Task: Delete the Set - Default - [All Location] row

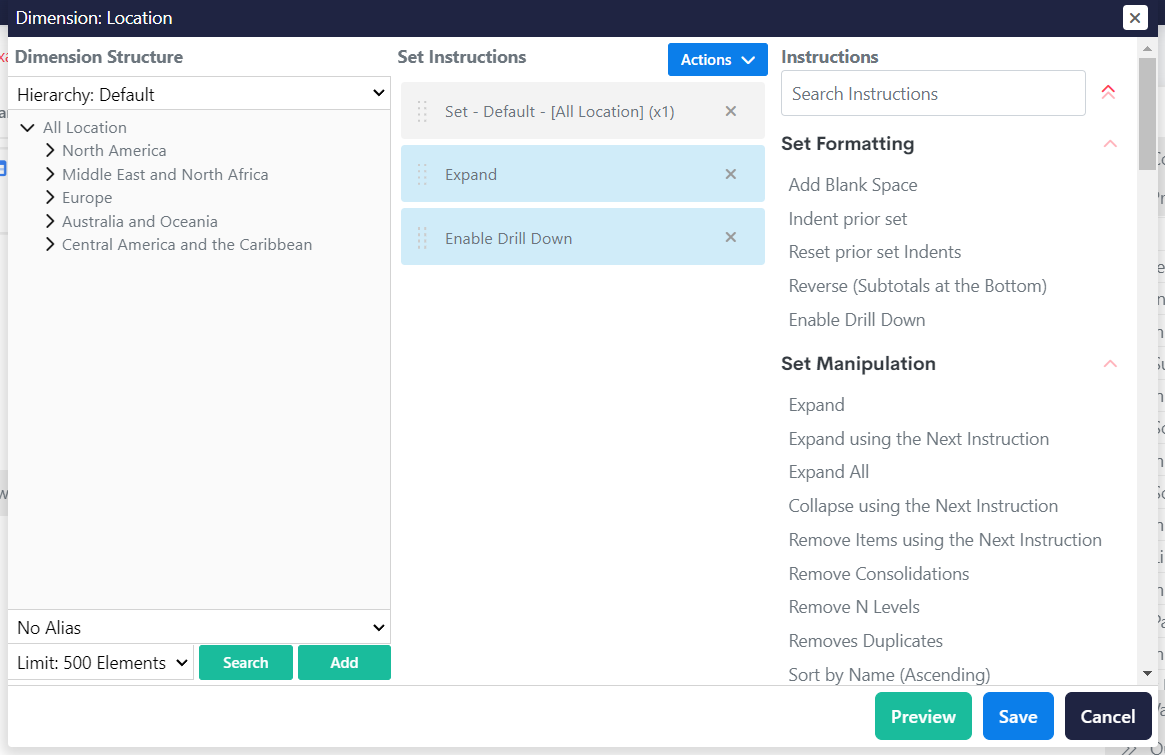Action: click(730, 111)
